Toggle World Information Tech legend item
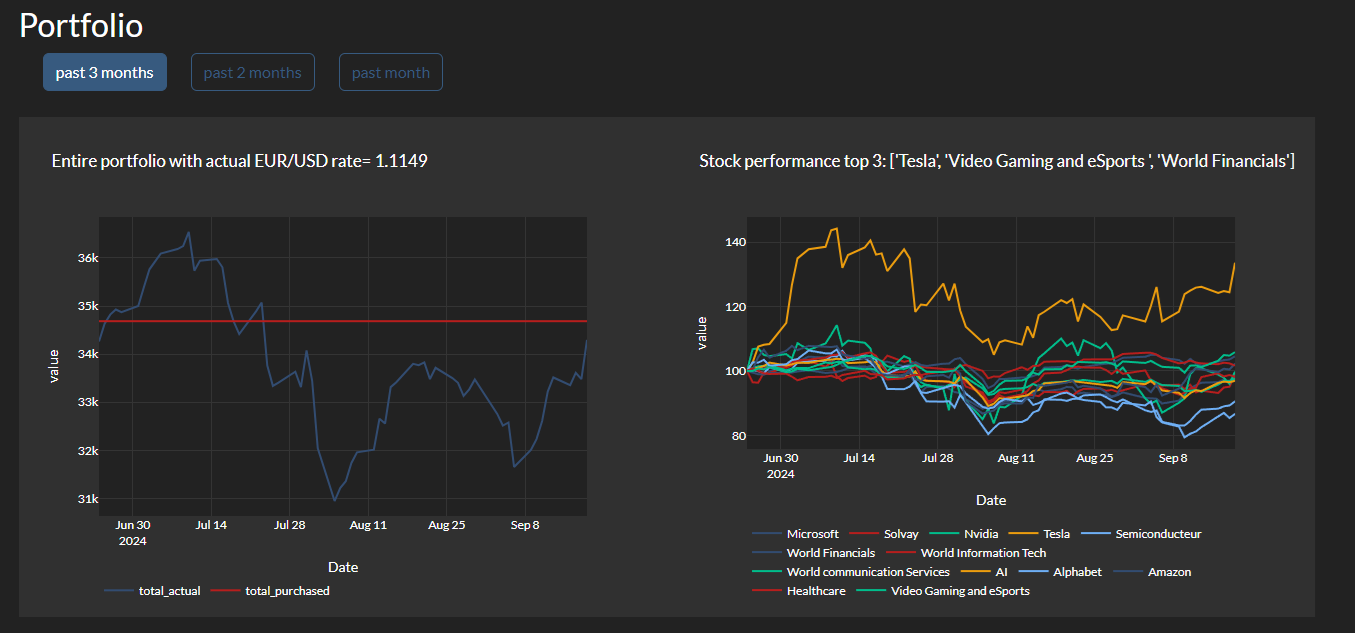The image size is (1355, 633). 983,553
